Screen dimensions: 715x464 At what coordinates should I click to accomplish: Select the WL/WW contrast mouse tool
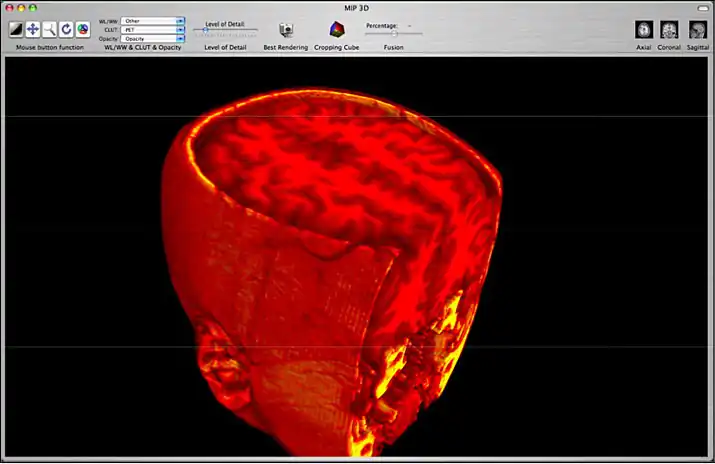(16, 30)
